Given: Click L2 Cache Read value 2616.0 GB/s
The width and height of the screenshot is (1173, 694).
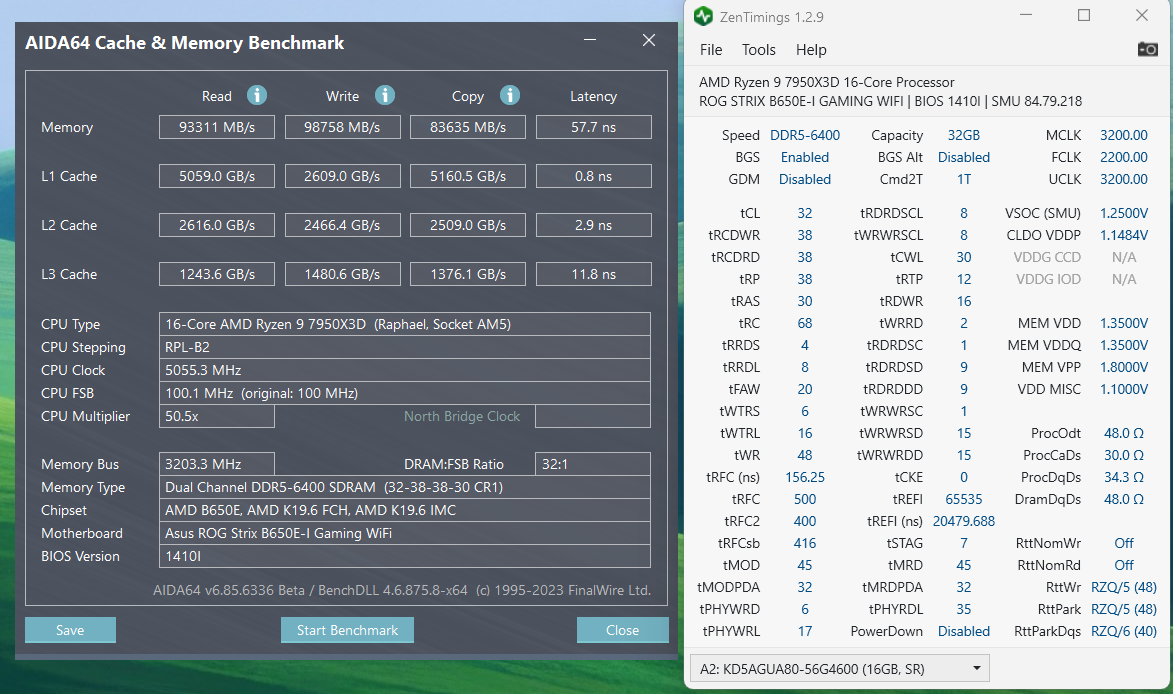Looking at the screenshot, I should pos(217,225).
